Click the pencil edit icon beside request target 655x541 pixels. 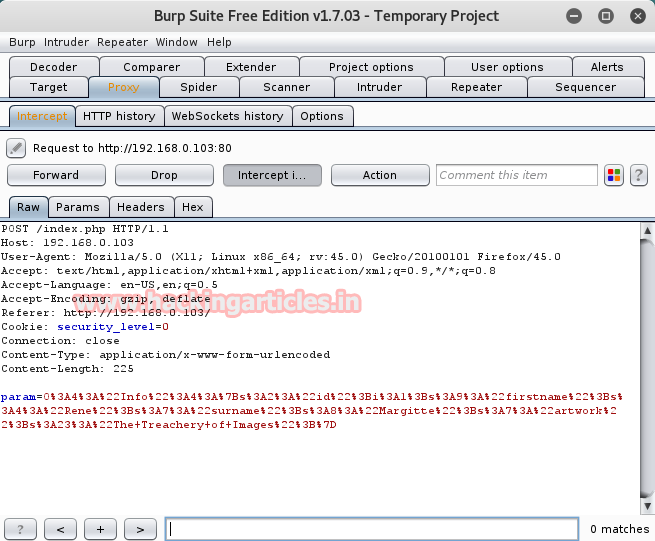point(16,148)
